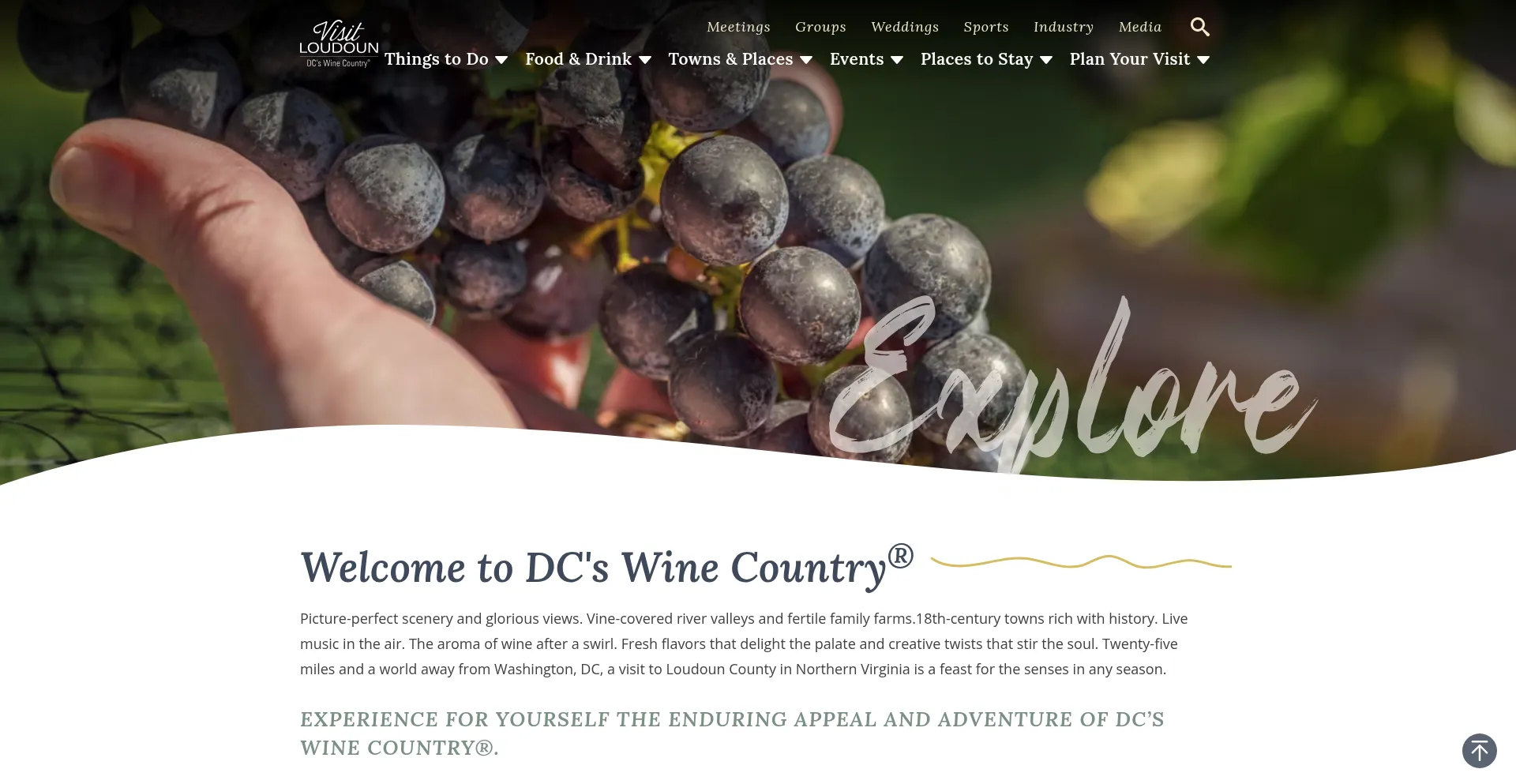Image resolution: width=1516 pixels, height=784 pixels.
Task: Open the Things to Do menu
Action: click(437, 59)
